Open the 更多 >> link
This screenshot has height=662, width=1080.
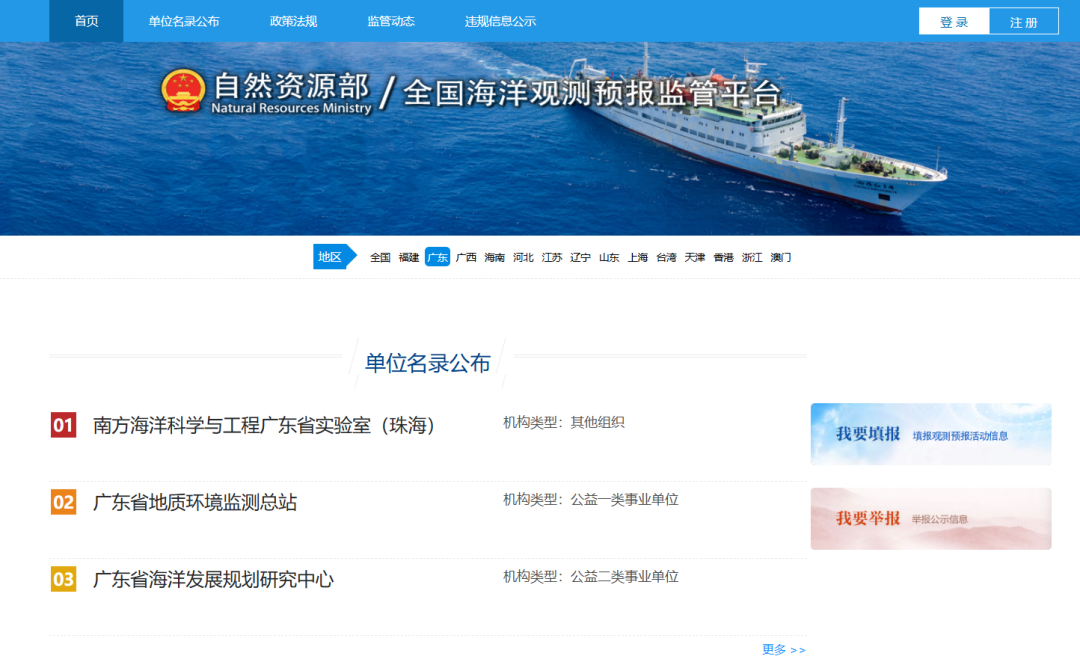pyautogui.click(x=784, y=650)
